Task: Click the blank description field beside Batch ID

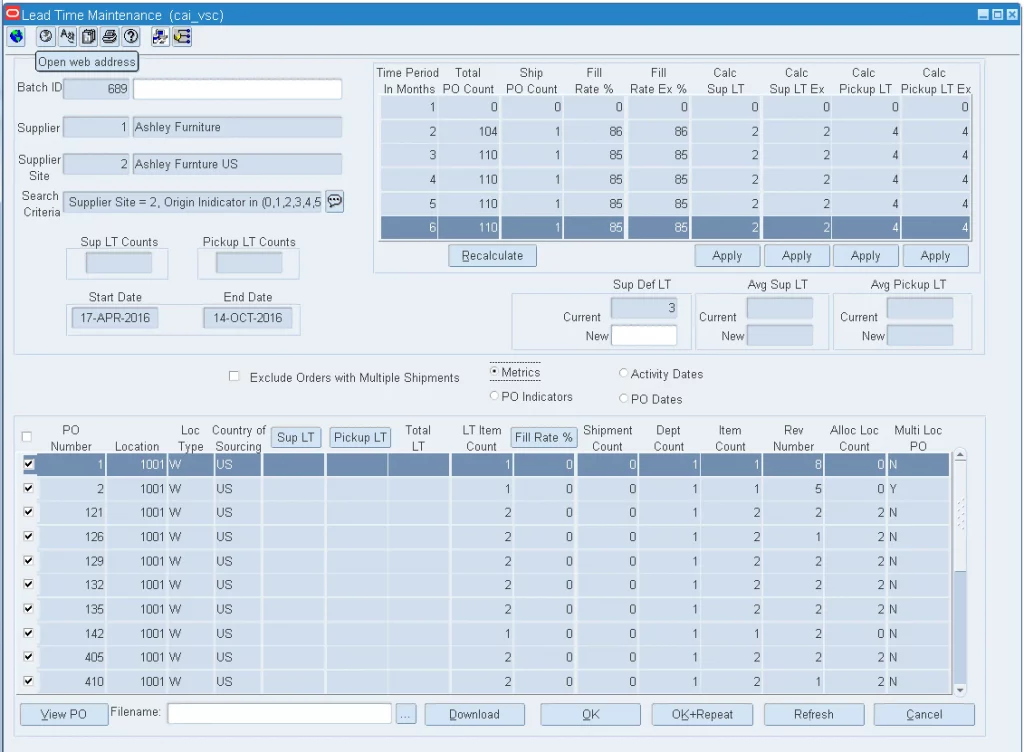Action: click(237, 89)
